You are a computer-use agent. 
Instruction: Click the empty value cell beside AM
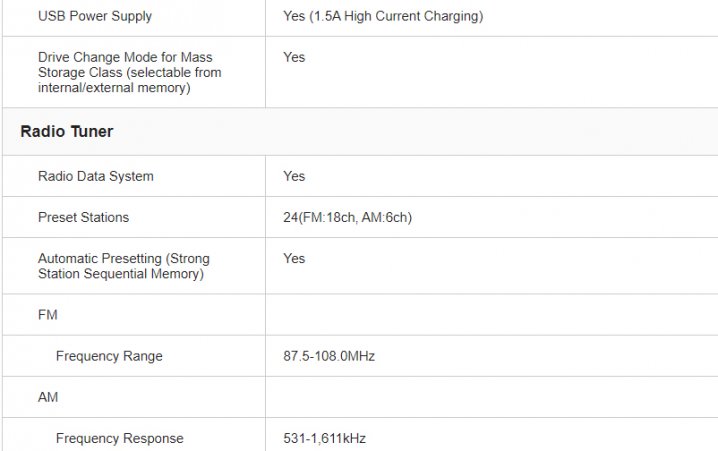[492, 397]
